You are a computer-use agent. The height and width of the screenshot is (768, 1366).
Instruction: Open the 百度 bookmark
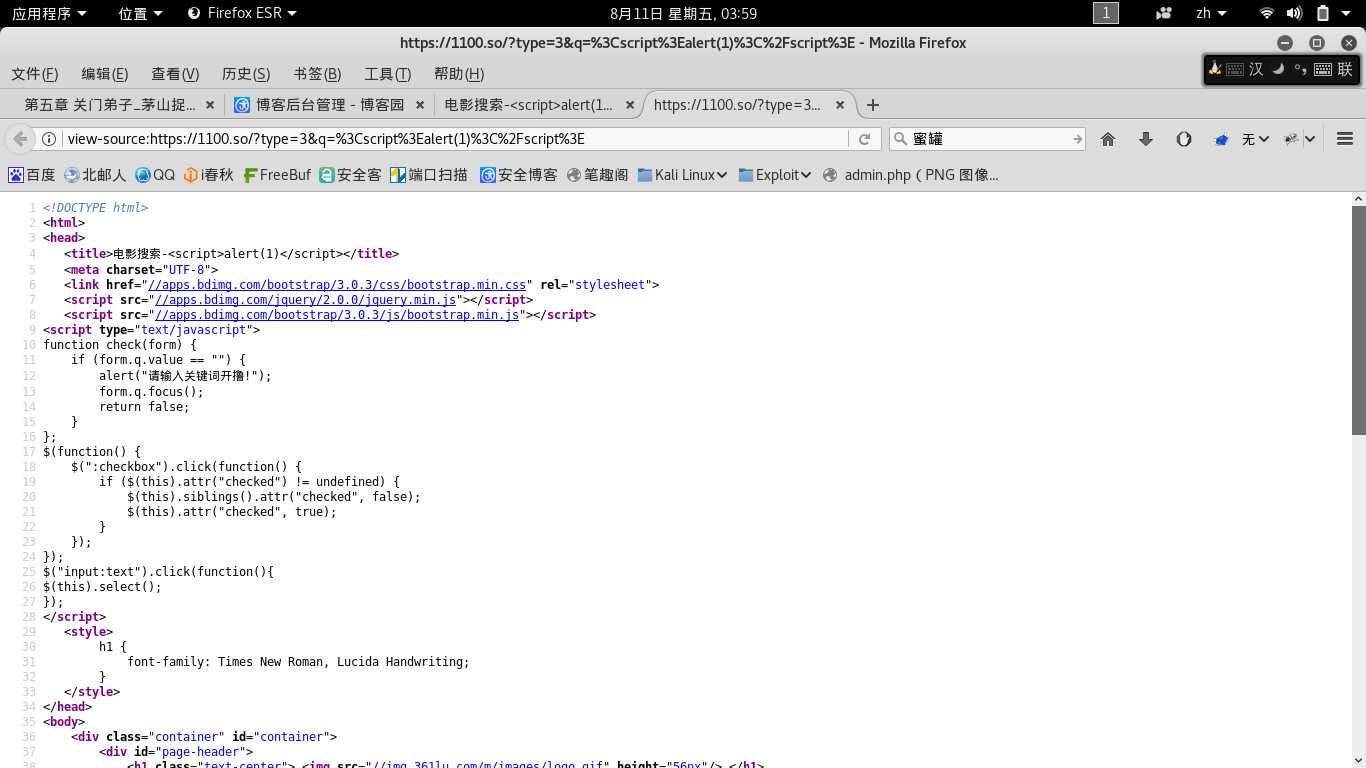coord(32,175)
